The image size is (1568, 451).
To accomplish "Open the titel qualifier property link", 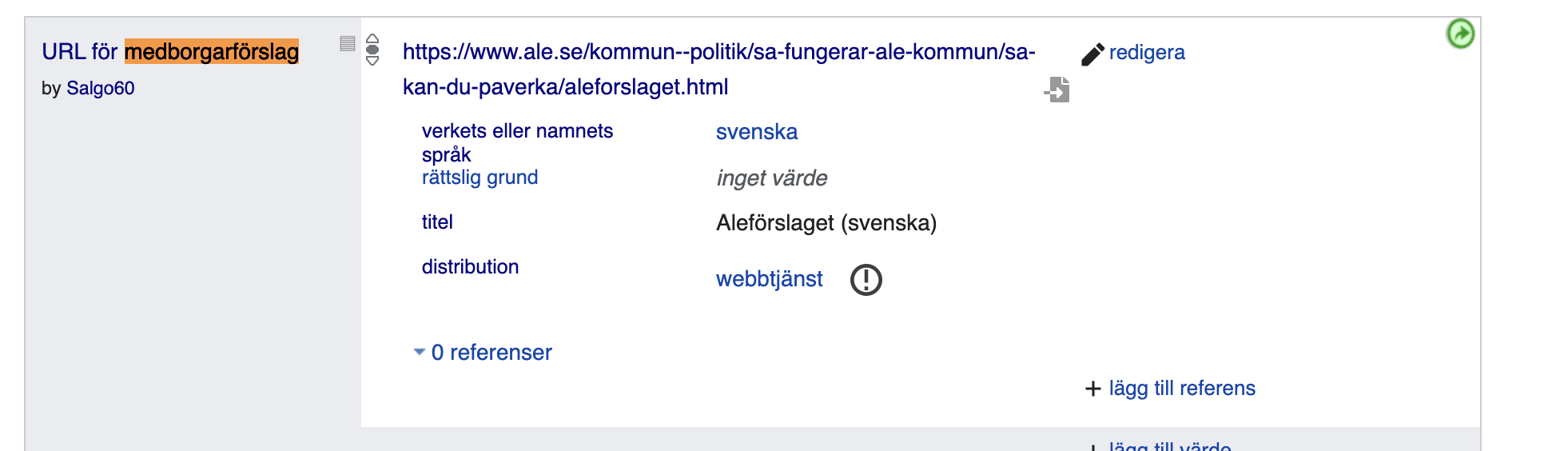I will click(x=437, y=222).
